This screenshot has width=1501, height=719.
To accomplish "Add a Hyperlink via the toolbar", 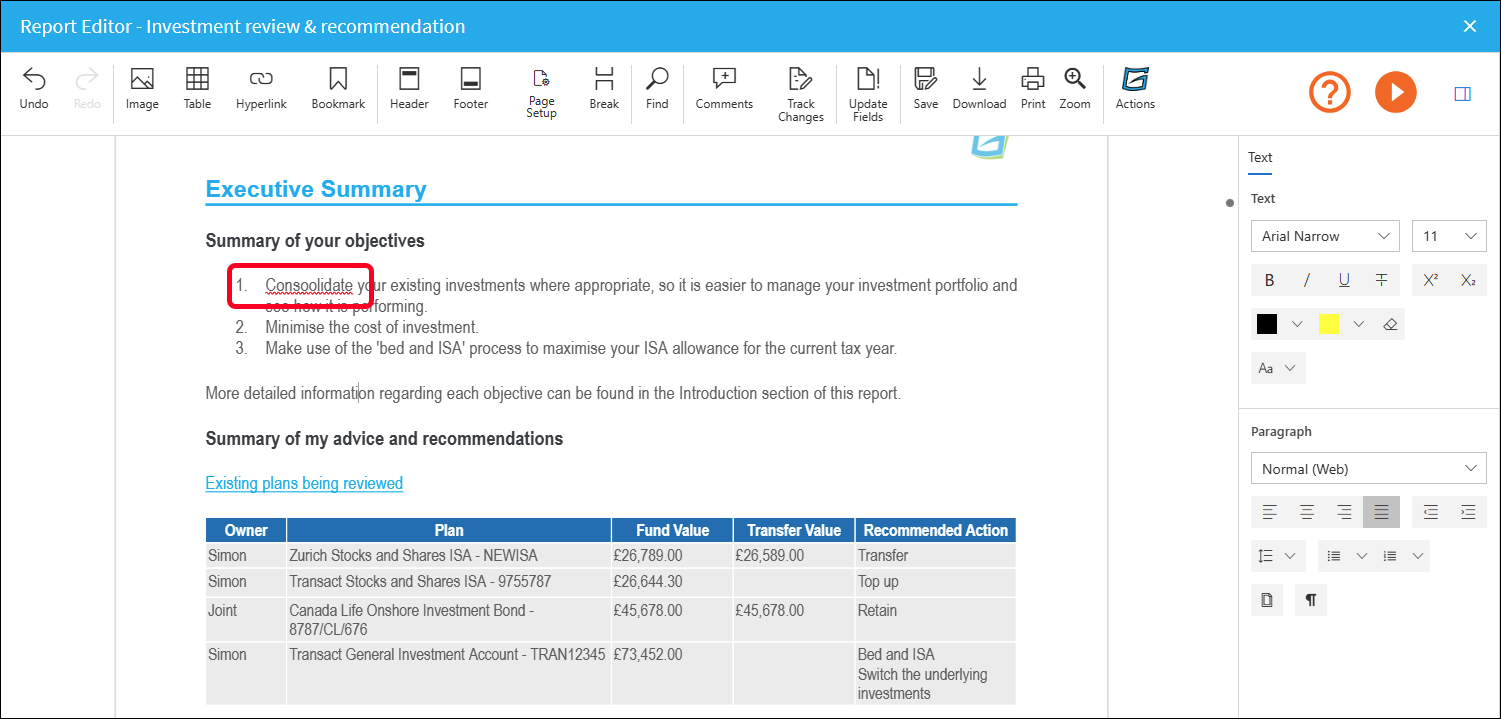I will 261,89.
